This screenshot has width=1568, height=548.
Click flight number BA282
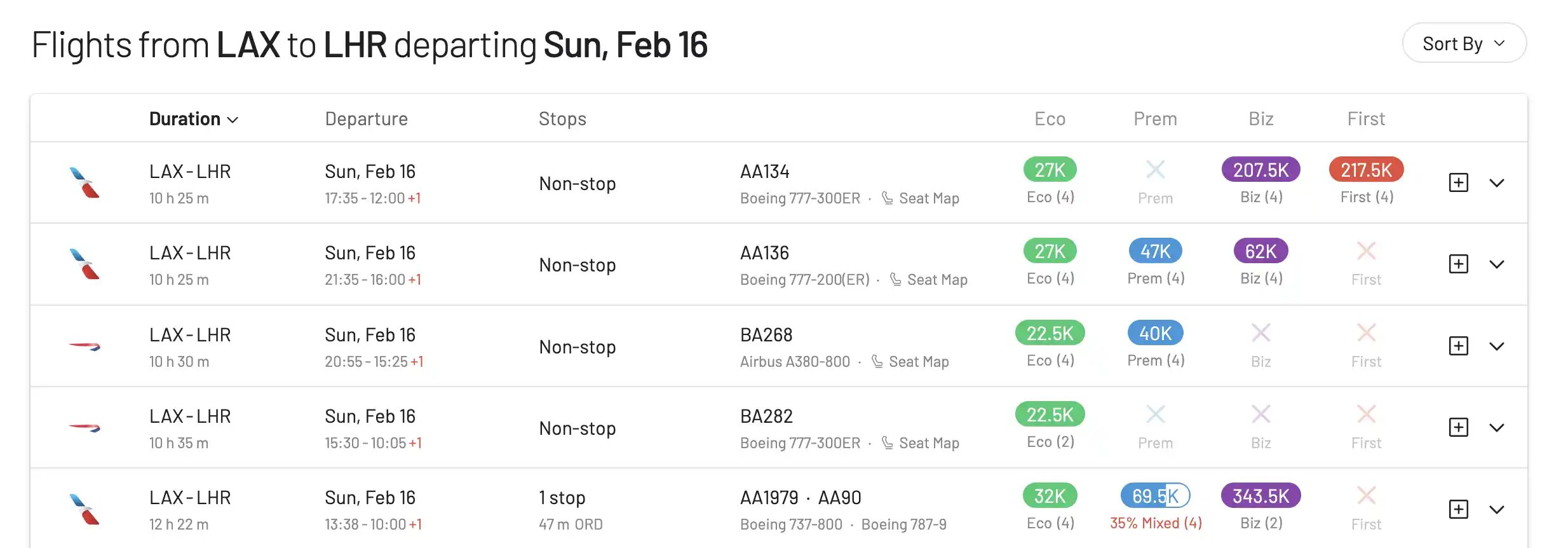[766, 416]
